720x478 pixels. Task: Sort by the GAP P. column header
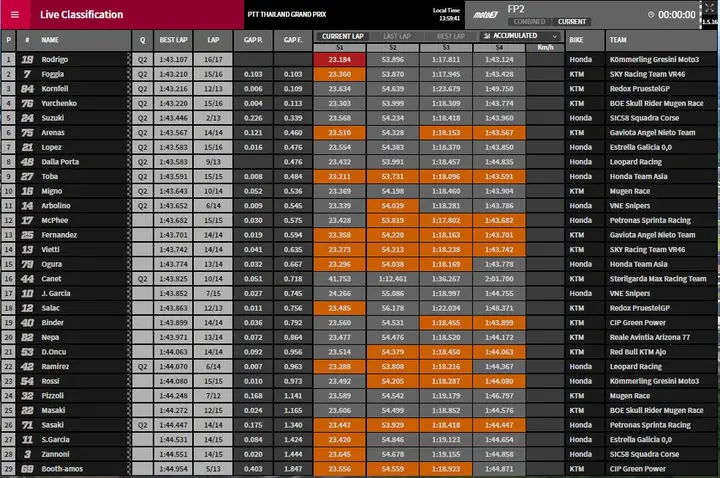click(x=253, y=40)
